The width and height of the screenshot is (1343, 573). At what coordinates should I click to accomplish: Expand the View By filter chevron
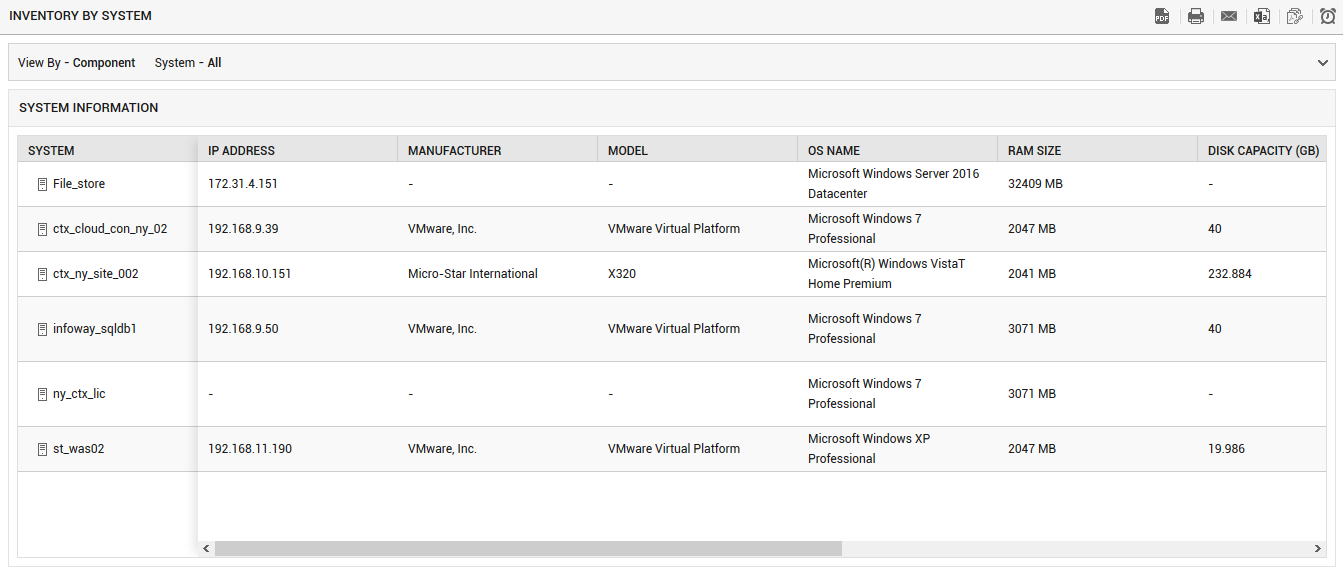[1324, 63]
